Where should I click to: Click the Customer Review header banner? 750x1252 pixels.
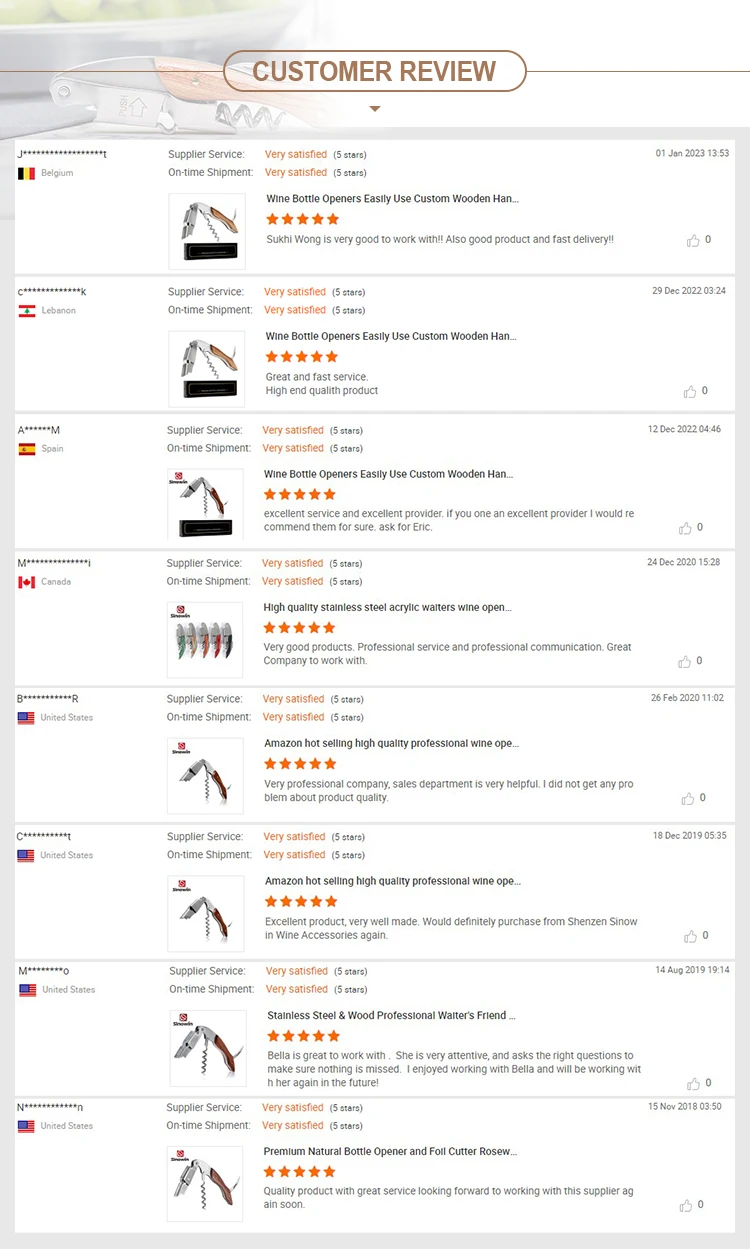(374, 71)
